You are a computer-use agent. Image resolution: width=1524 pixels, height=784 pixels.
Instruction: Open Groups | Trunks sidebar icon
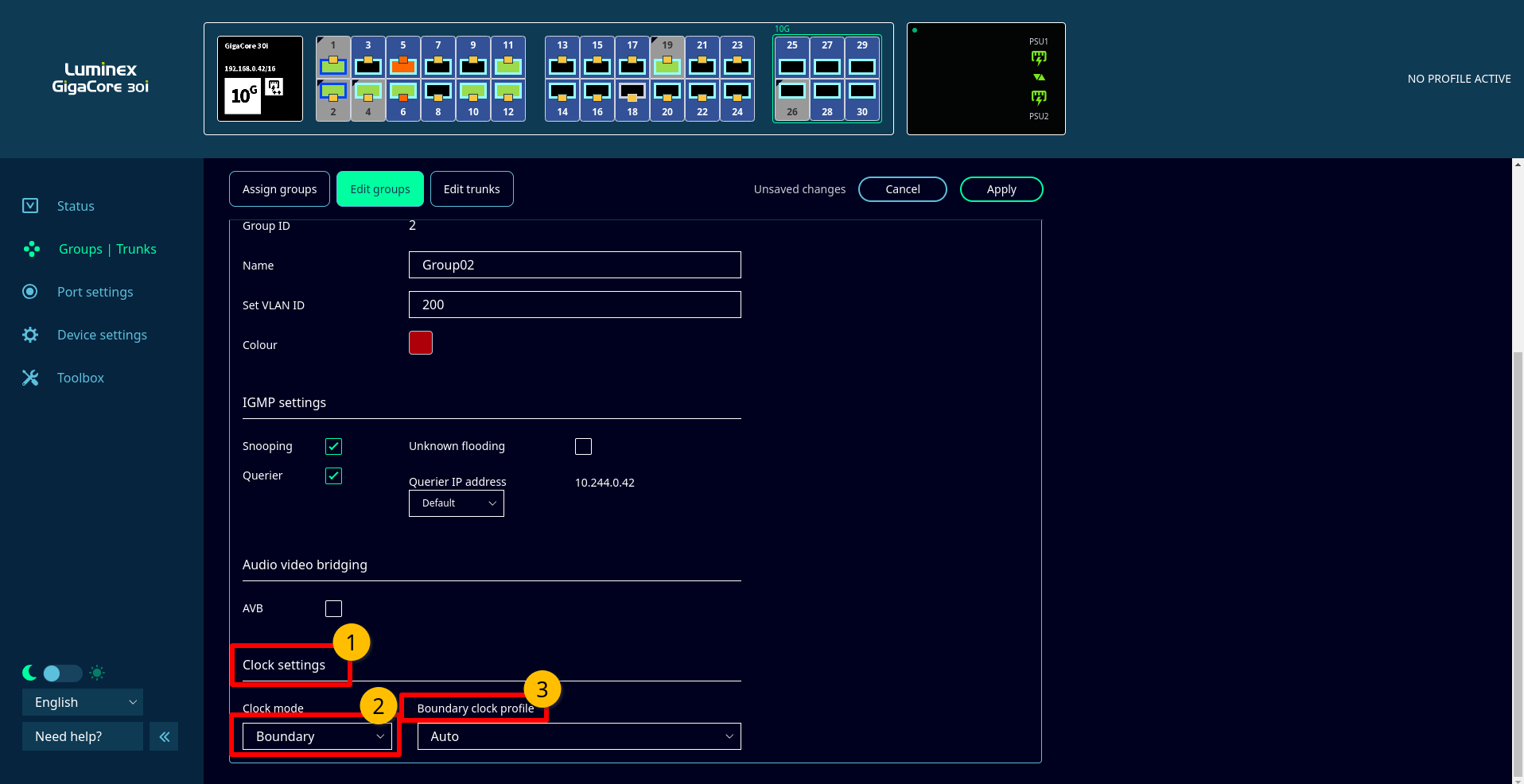(32, 249)
